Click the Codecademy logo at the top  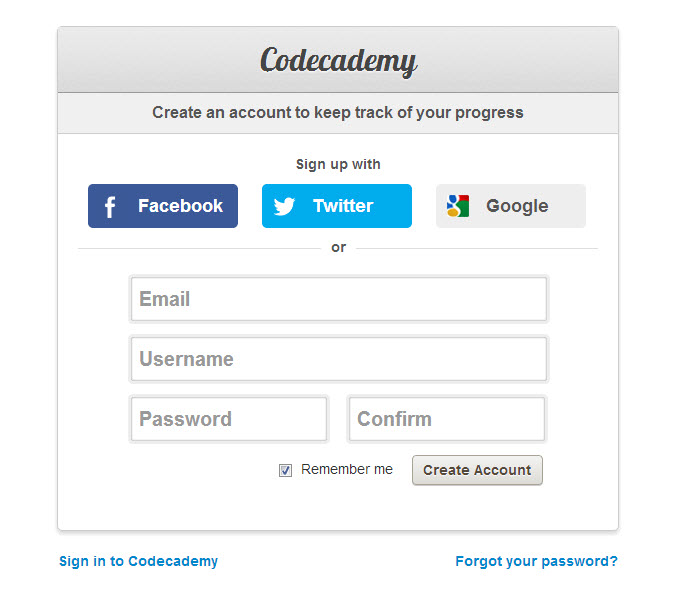338,60
